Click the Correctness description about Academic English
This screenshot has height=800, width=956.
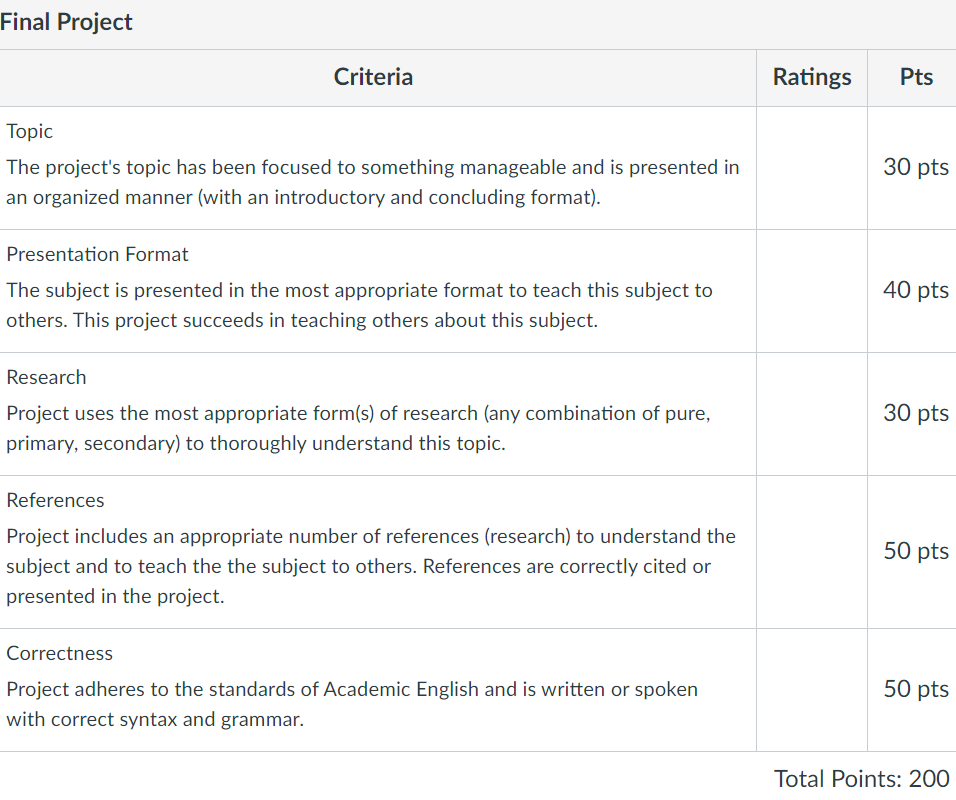pyautogui.click(x=352, y=704)
